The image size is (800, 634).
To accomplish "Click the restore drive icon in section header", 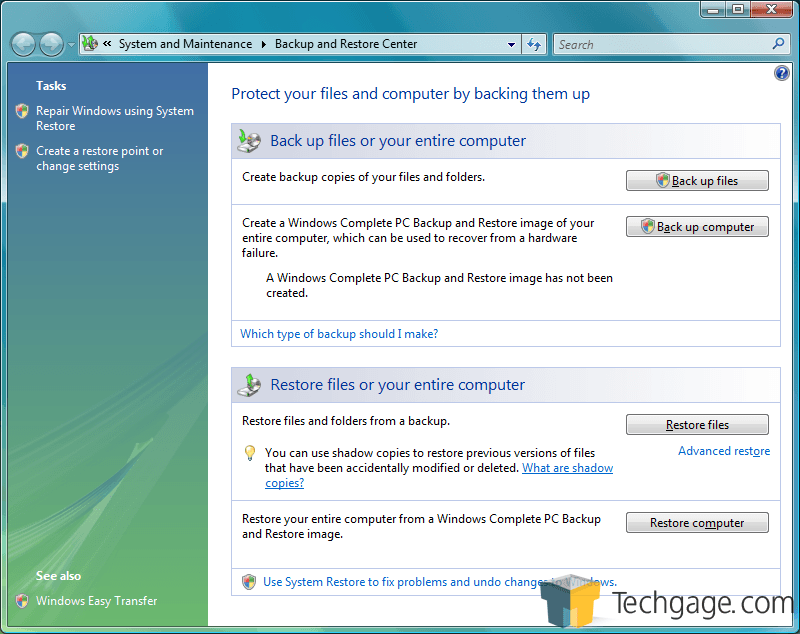I will pos(249,385).
